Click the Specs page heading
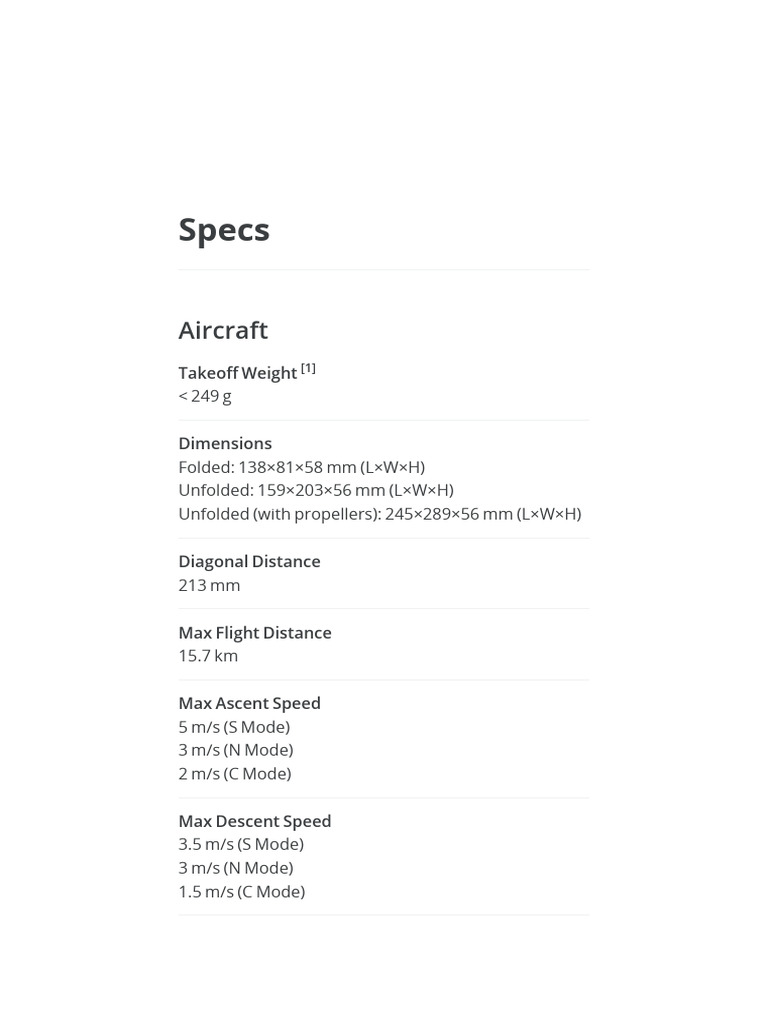Image resolution: width=768 pixels, height=1024 pixels. 224,229
